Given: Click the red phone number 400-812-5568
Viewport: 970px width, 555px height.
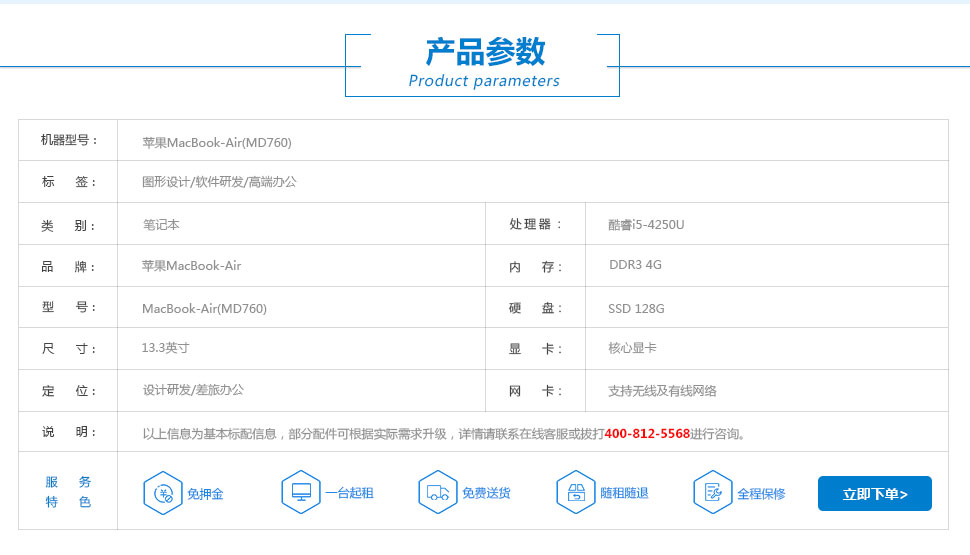Looking at the screenshot, I should pos(647,434).
